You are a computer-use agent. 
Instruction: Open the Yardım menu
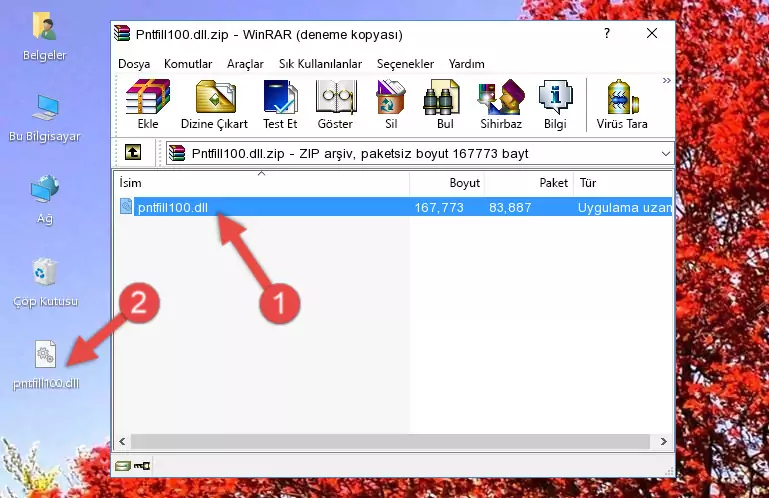click(x=466, y=64)
